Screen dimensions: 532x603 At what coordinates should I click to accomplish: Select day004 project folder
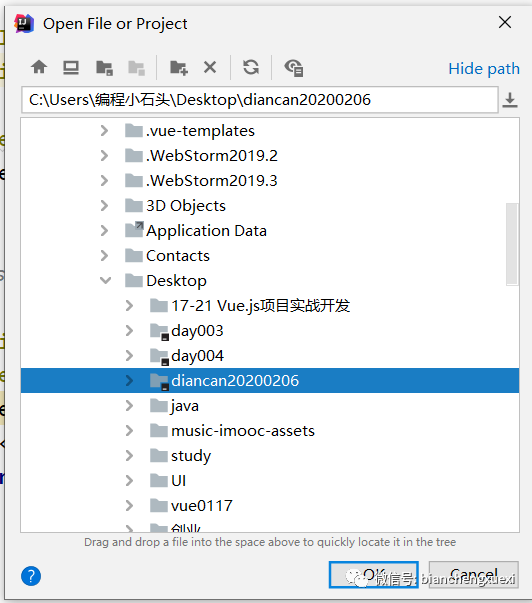click(197, 356)
